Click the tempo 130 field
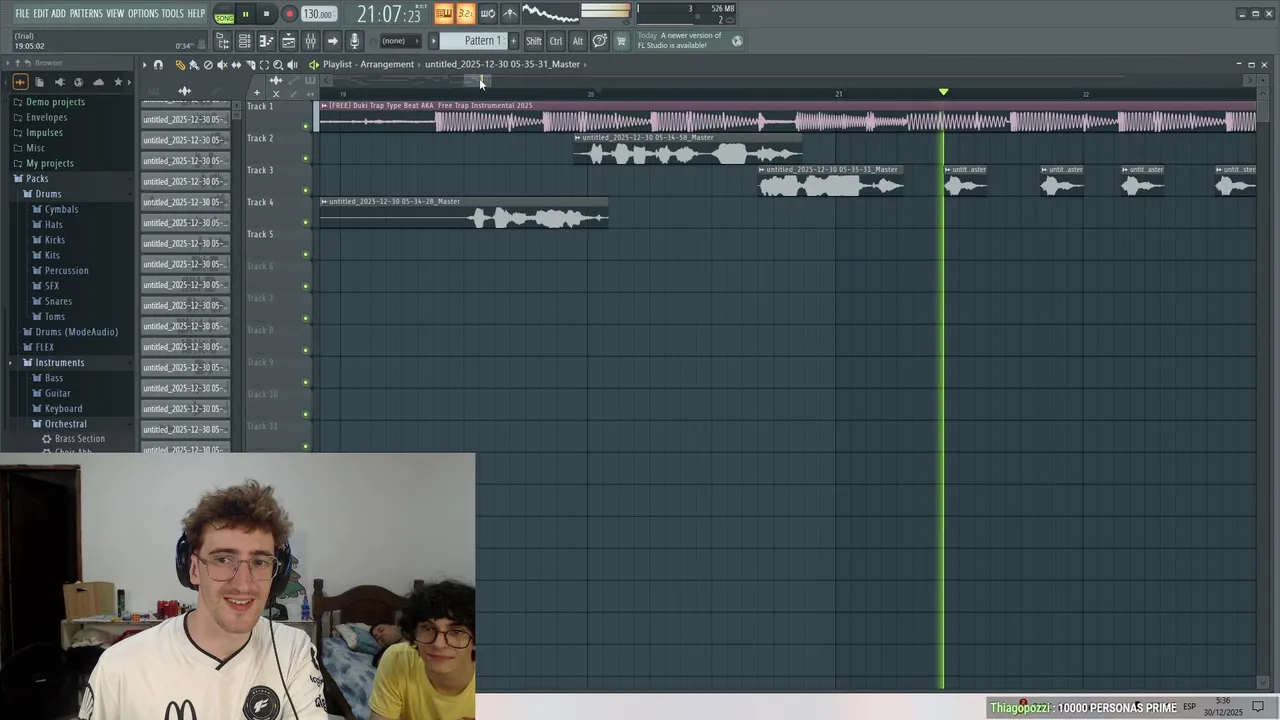The width and height of the screenshot is (1280, 720). pyautogui.click(x=319, y=14)
